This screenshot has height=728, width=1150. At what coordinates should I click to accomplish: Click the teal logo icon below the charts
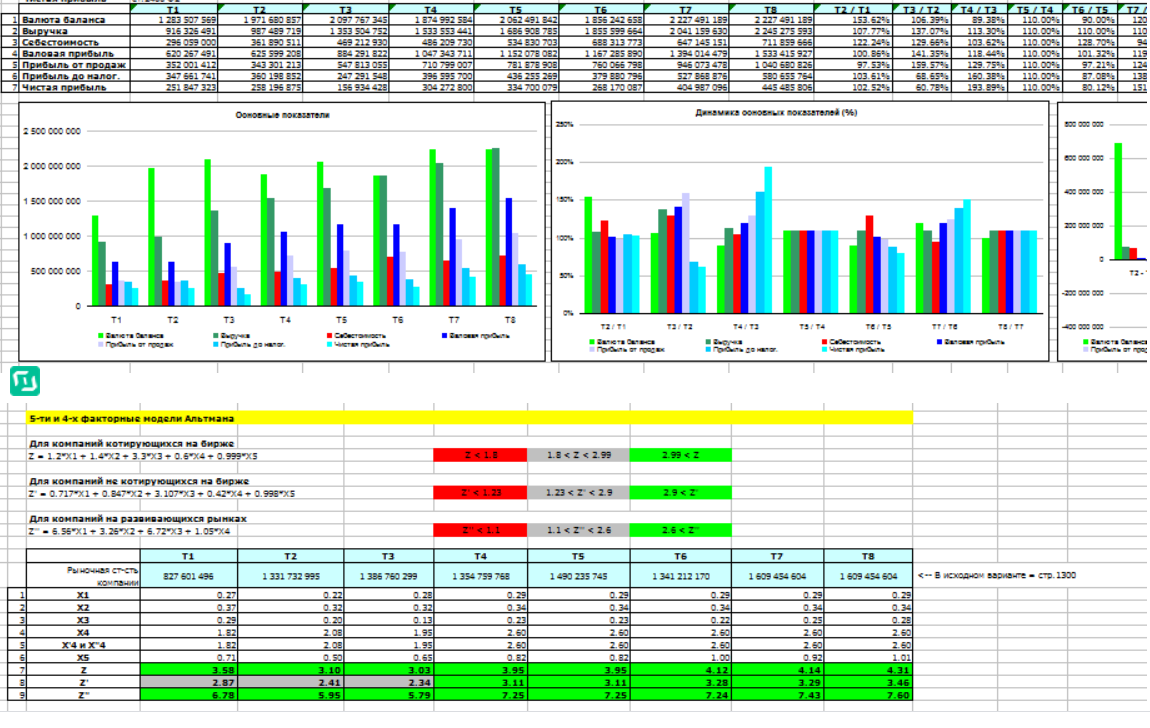point(25,381)
